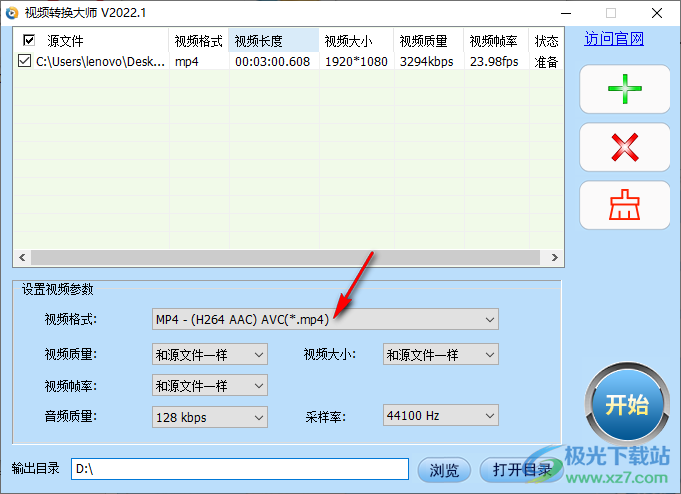Click the 打开目录 open folder button
The image size is (681, 494).
[x=522, y=470]
